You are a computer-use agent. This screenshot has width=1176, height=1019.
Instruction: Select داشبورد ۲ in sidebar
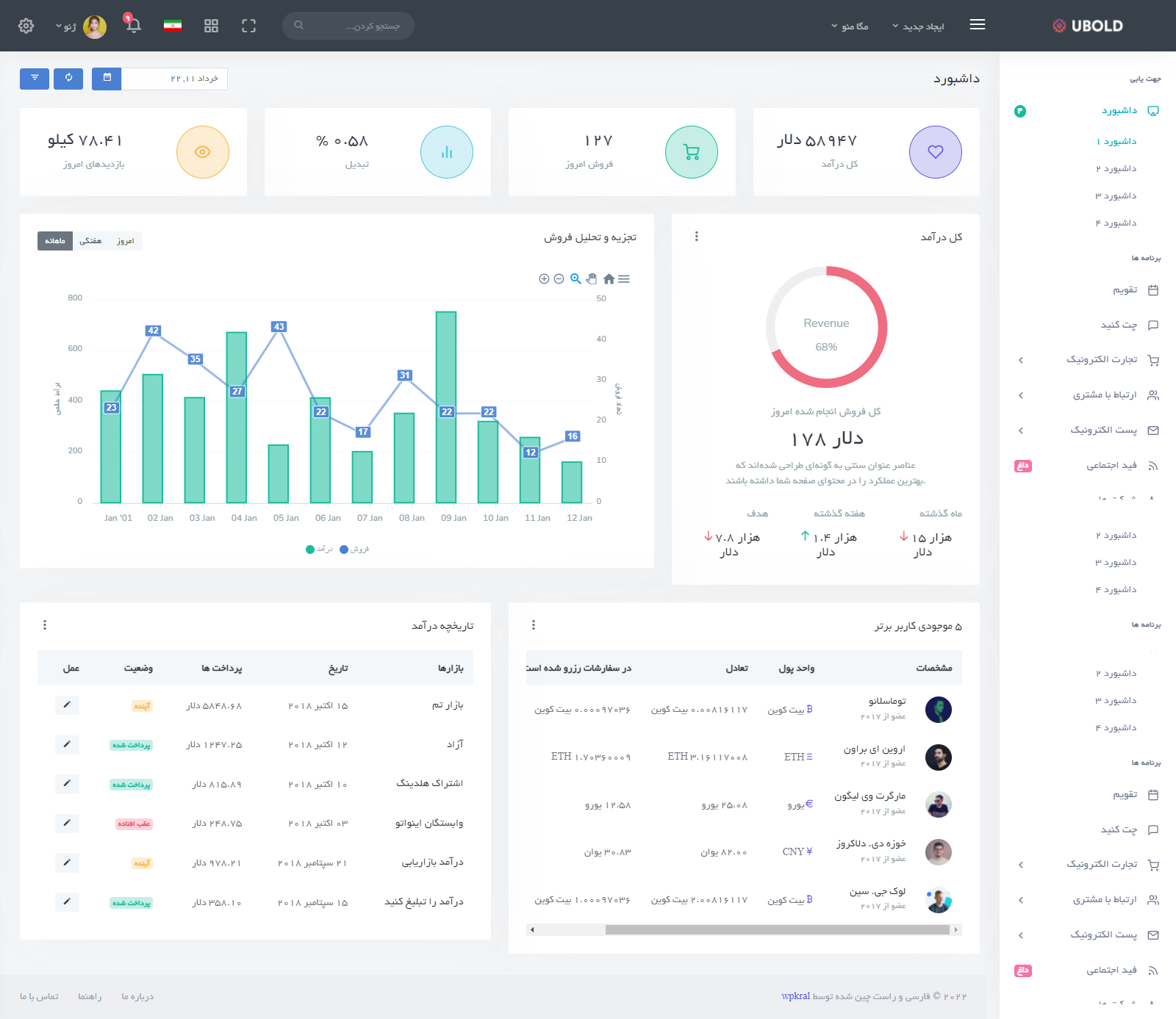pyautogui.click(x=1116, y=169)
